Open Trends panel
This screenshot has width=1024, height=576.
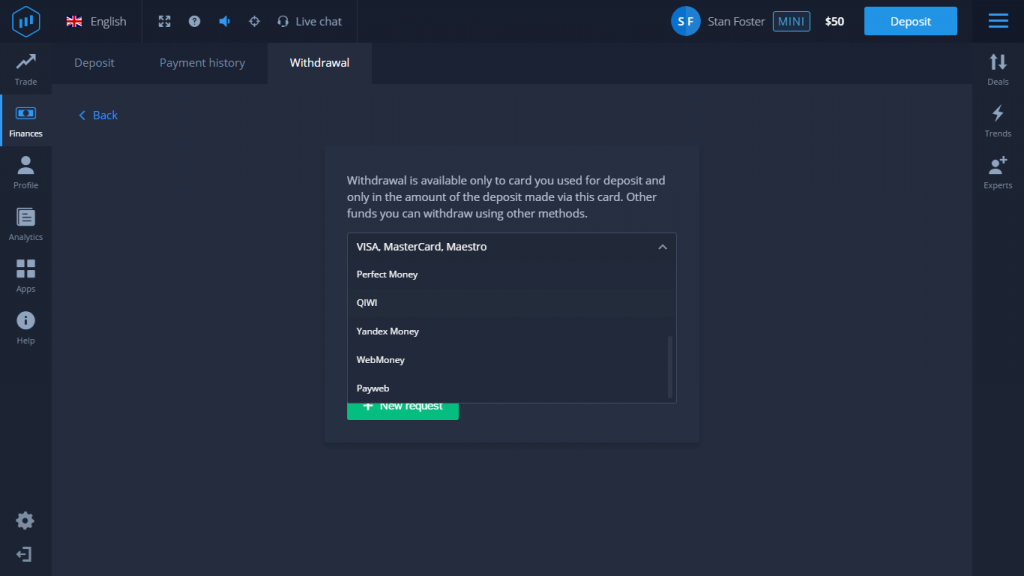tap(998, 121)
